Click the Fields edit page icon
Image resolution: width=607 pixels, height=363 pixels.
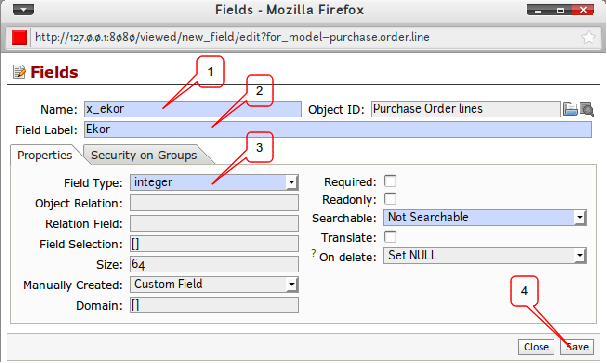(19, 72)
